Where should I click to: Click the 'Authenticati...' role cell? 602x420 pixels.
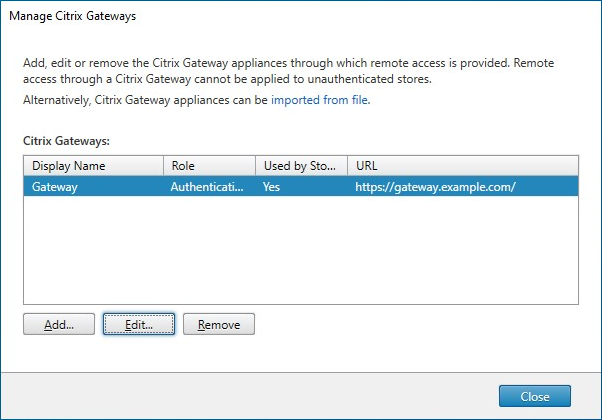click(x=207, y=186)
